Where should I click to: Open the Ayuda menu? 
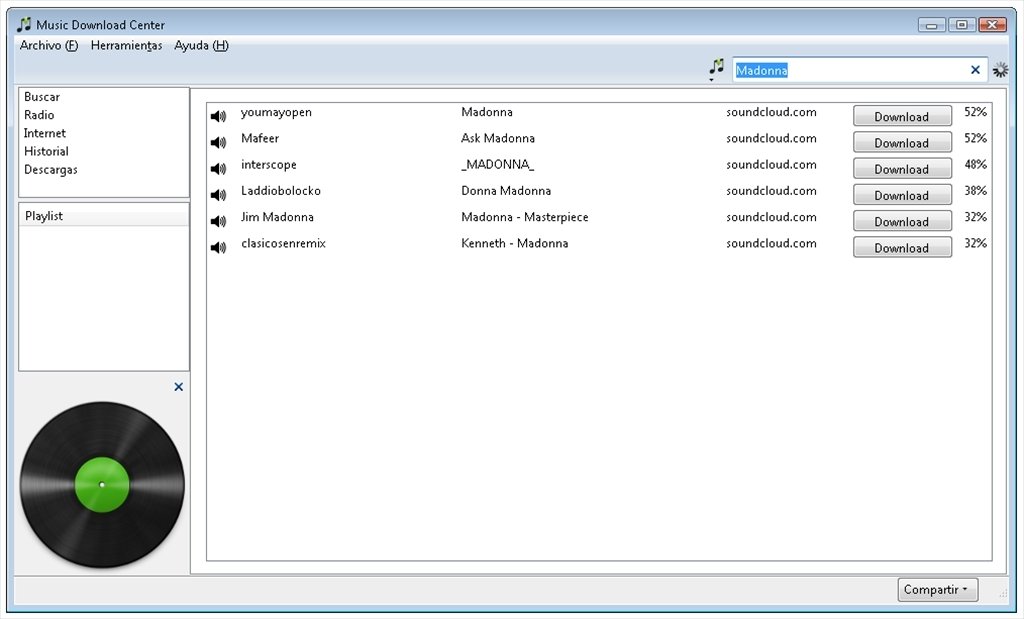201,46
